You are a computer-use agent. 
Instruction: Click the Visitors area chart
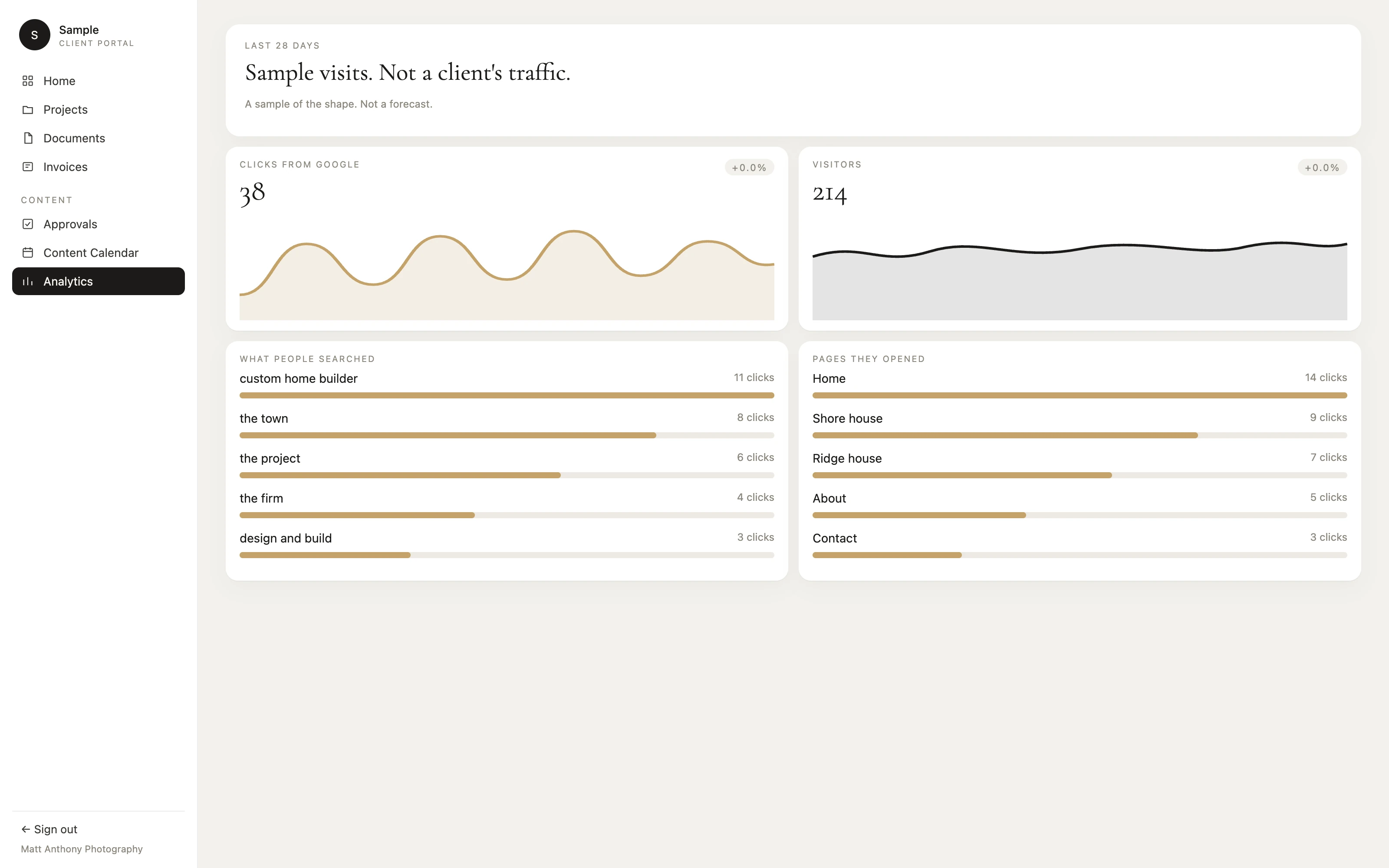click(1080, 281)
